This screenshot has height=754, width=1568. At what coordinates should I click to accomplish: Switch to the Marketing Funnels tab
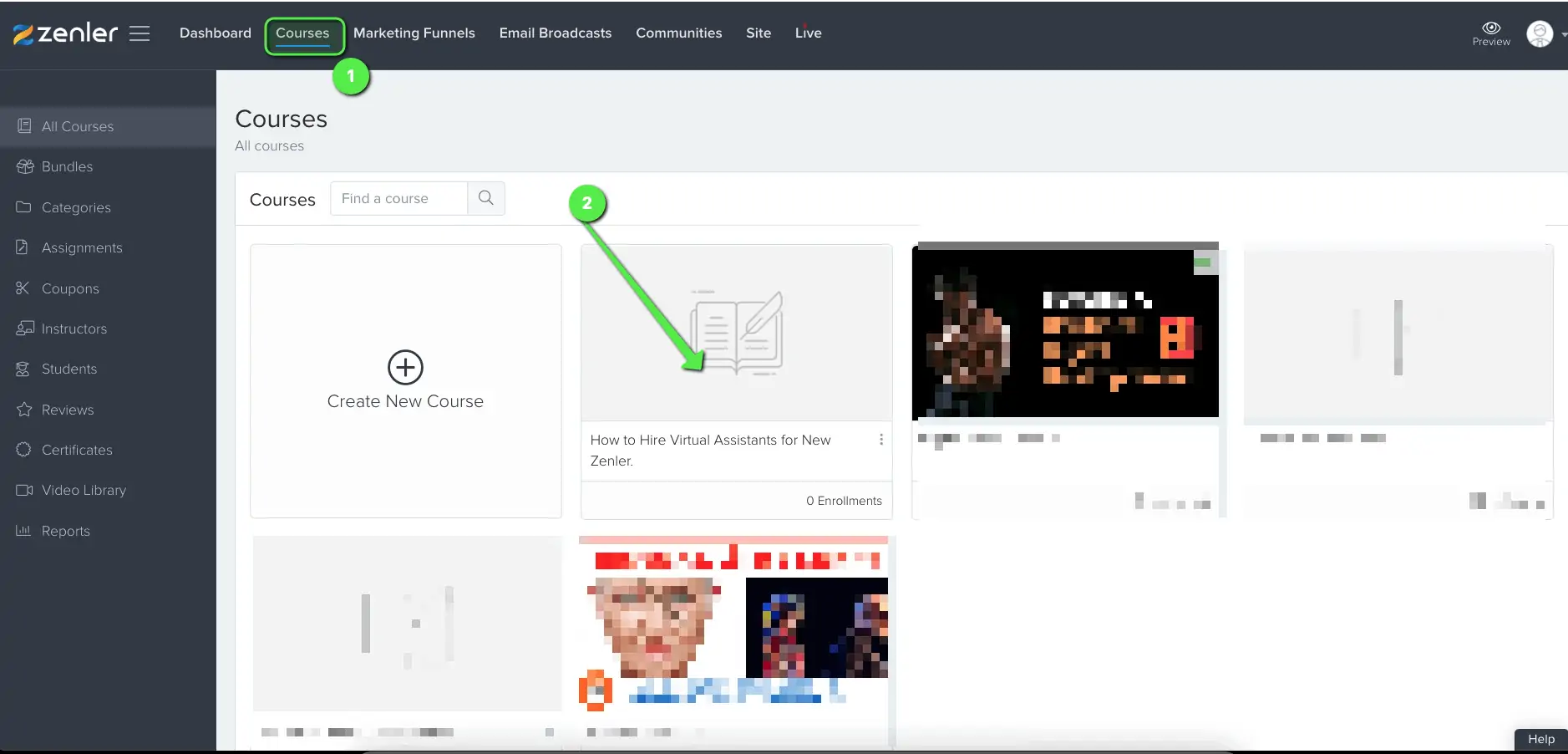point(414,33)
